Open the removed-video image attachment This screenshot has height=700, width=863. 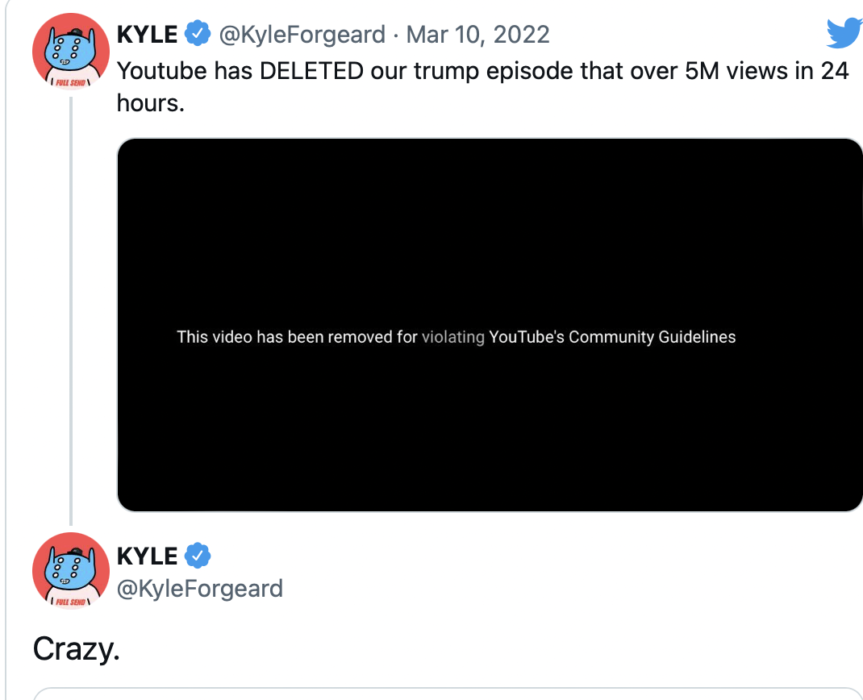(x=490, y=325)
